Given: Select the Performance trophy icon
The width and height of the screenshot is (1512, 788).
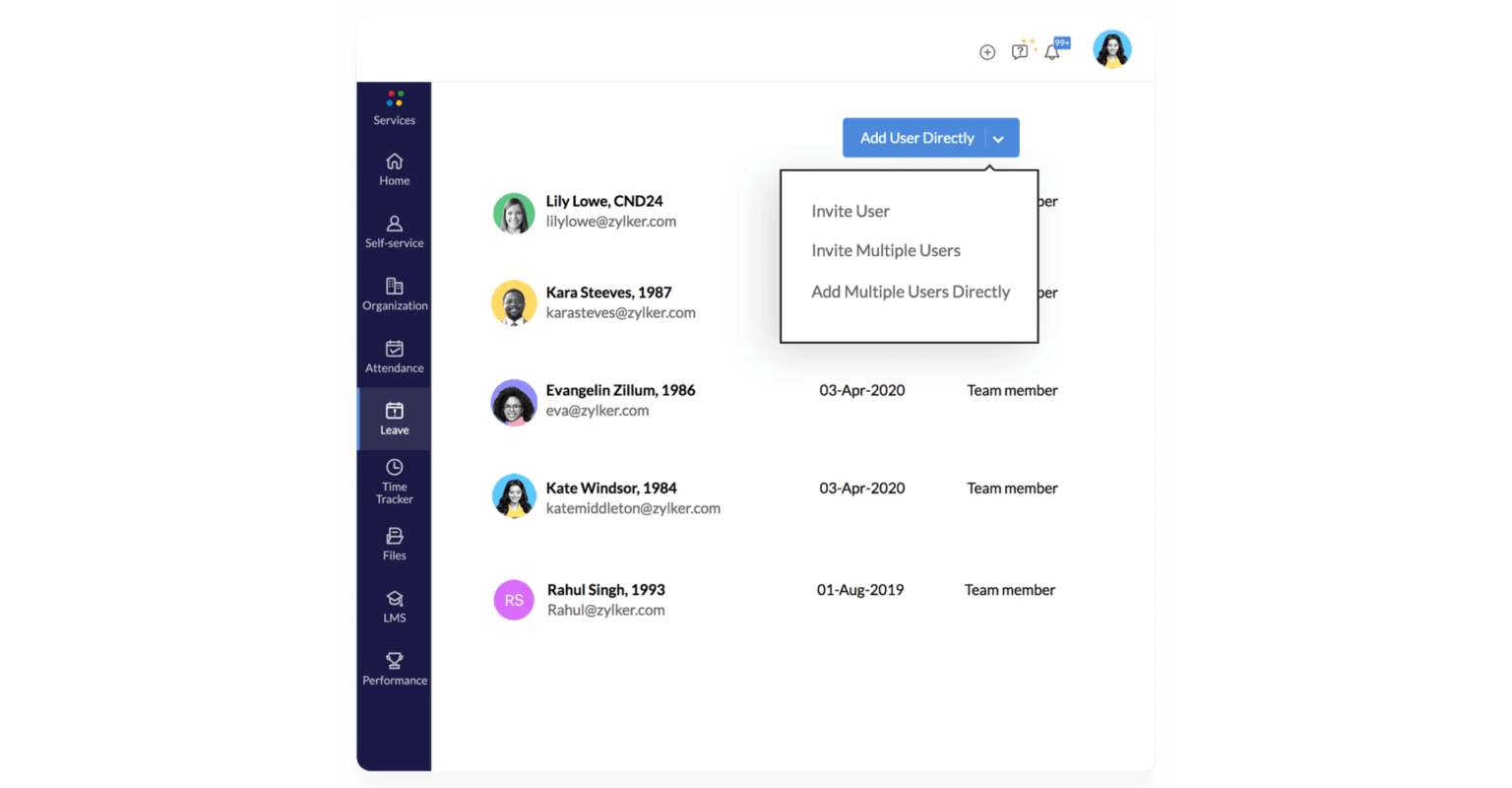Looking at the screenshot, I should coord(394,661).
